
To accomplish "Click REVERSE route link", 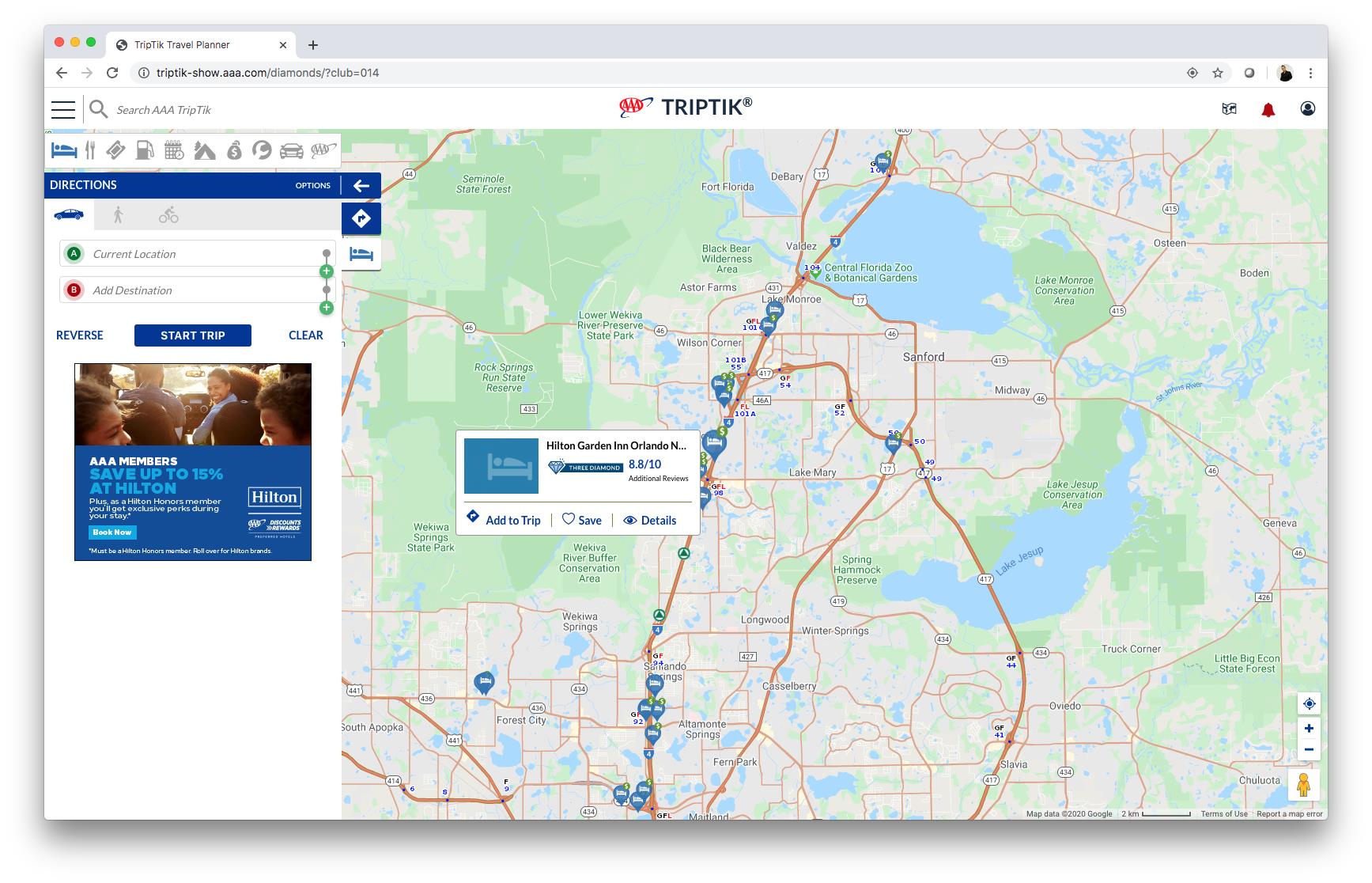I will pyautogui.click(x=80, y=335).
